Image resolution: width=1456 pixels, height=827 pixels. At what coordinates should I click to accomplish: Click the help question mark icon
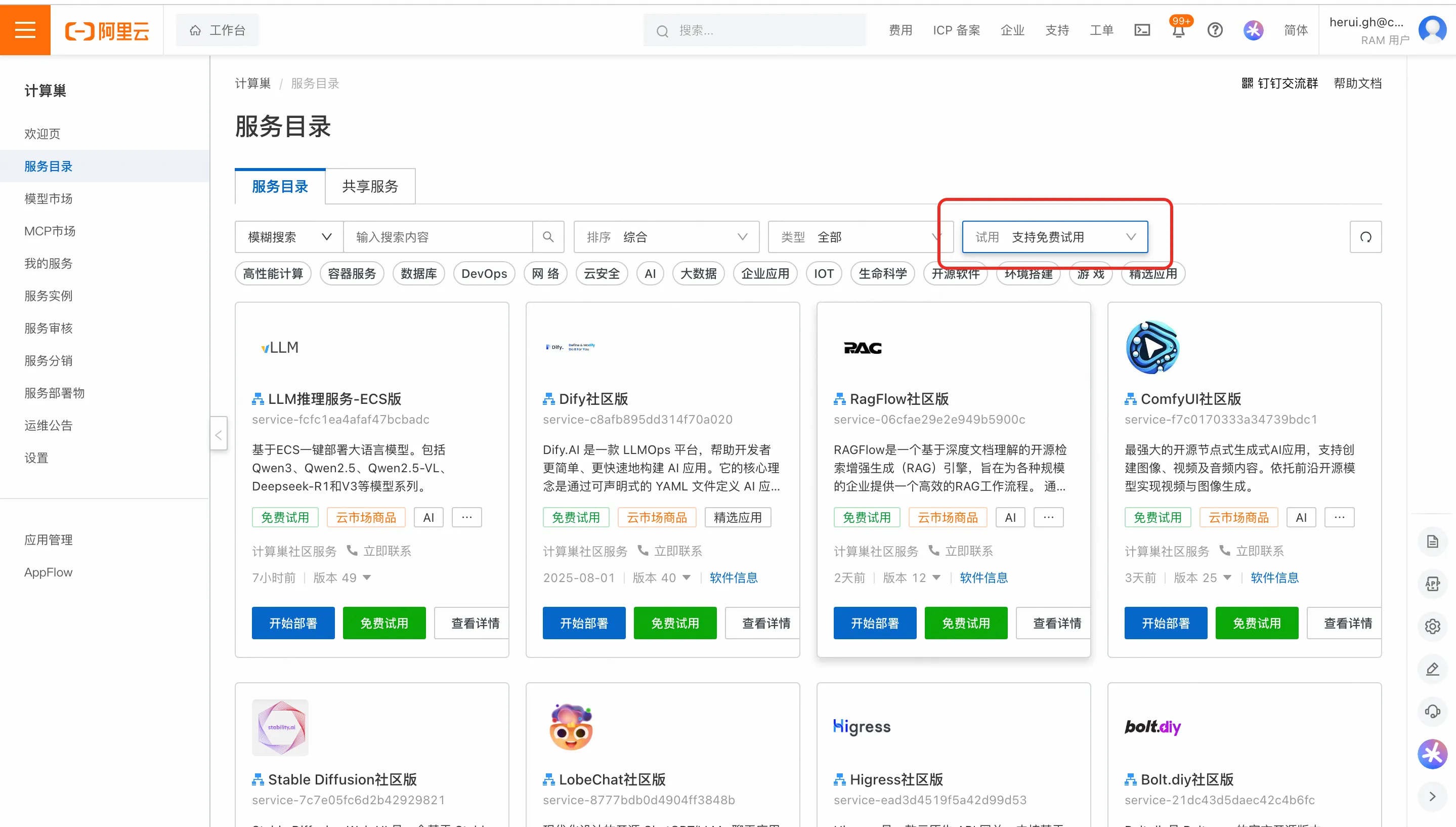[1215, 30]
